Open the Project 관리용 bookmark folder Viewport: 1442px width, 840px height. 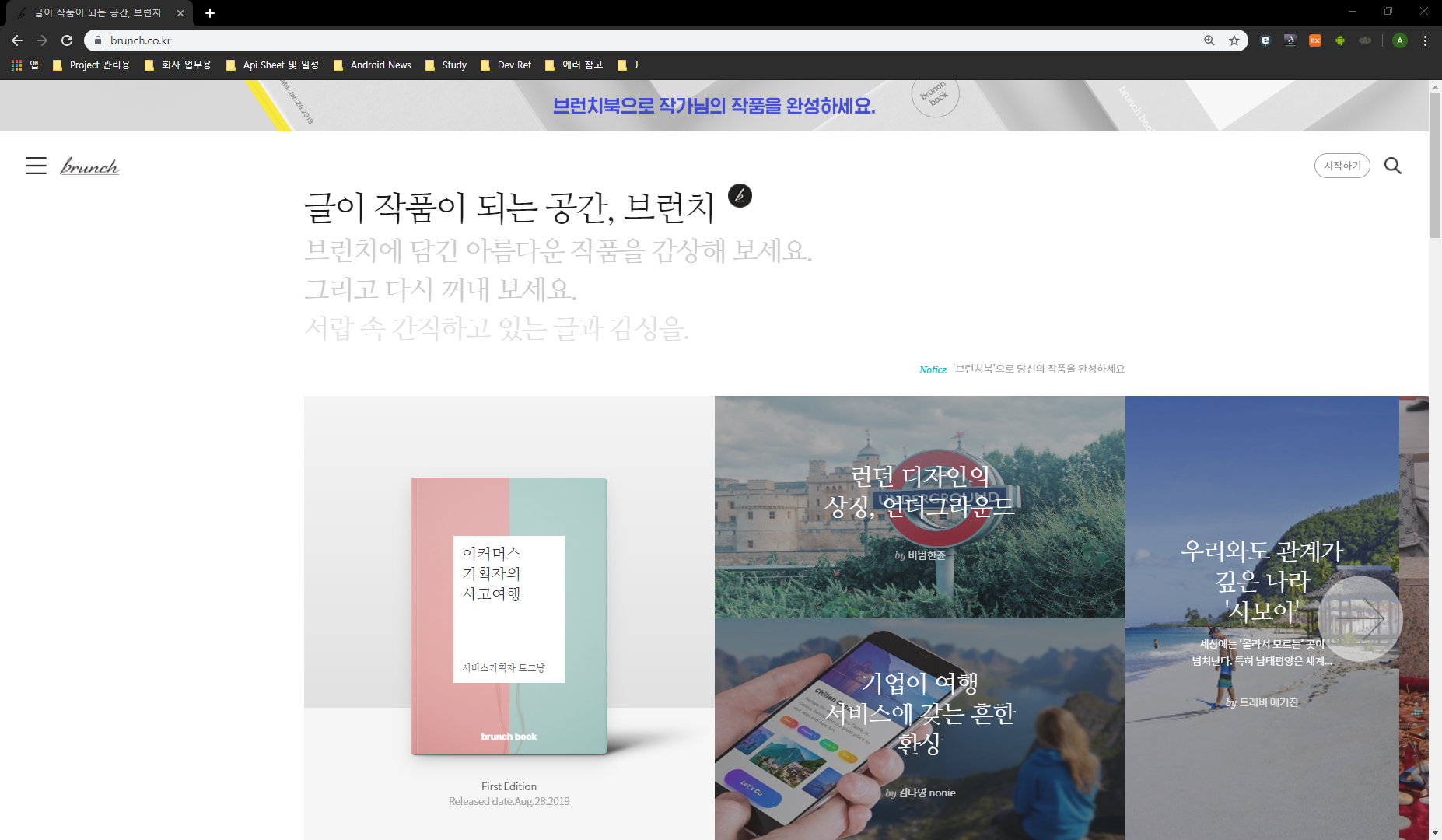point(91,65)
